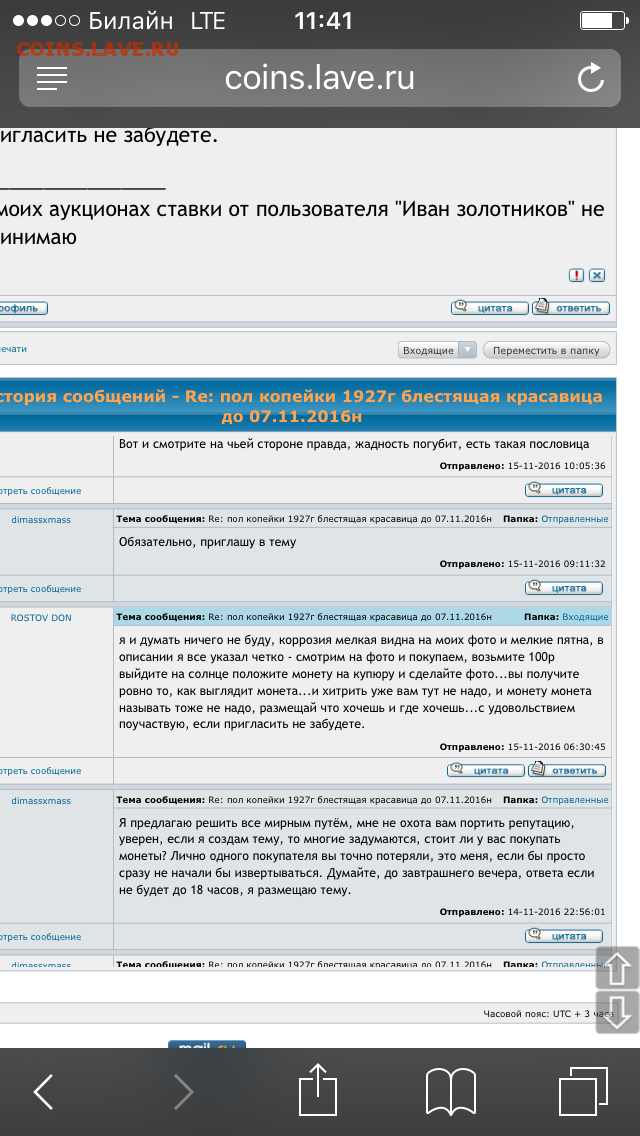
Task: Click the message history header title
Action: click(300, 406)
